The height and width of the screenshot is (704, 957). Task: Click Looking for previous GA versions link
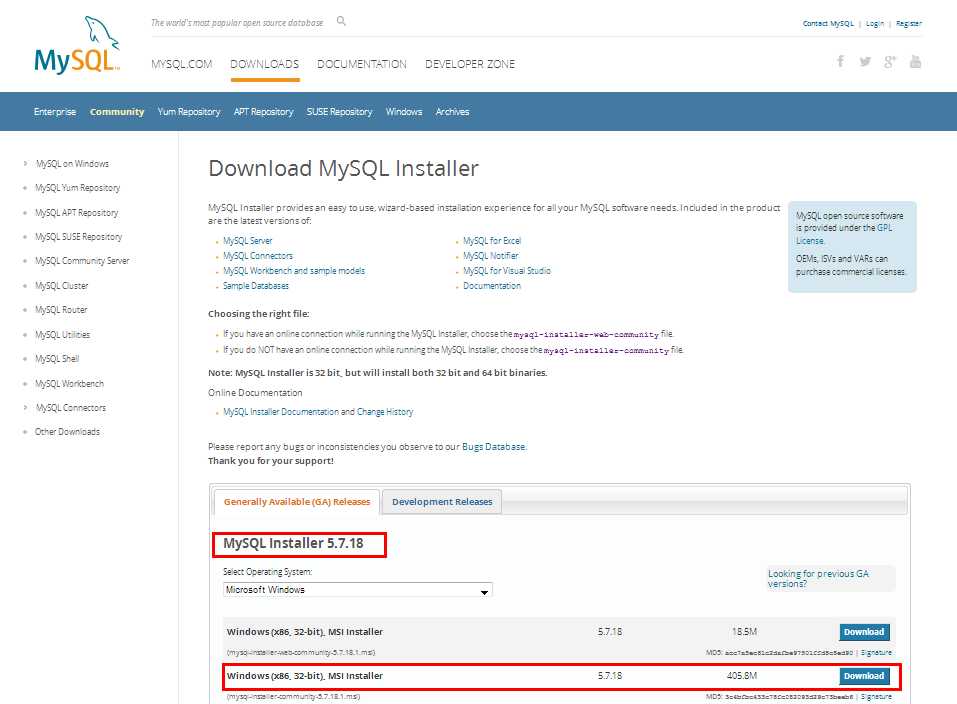pos(818,579)
